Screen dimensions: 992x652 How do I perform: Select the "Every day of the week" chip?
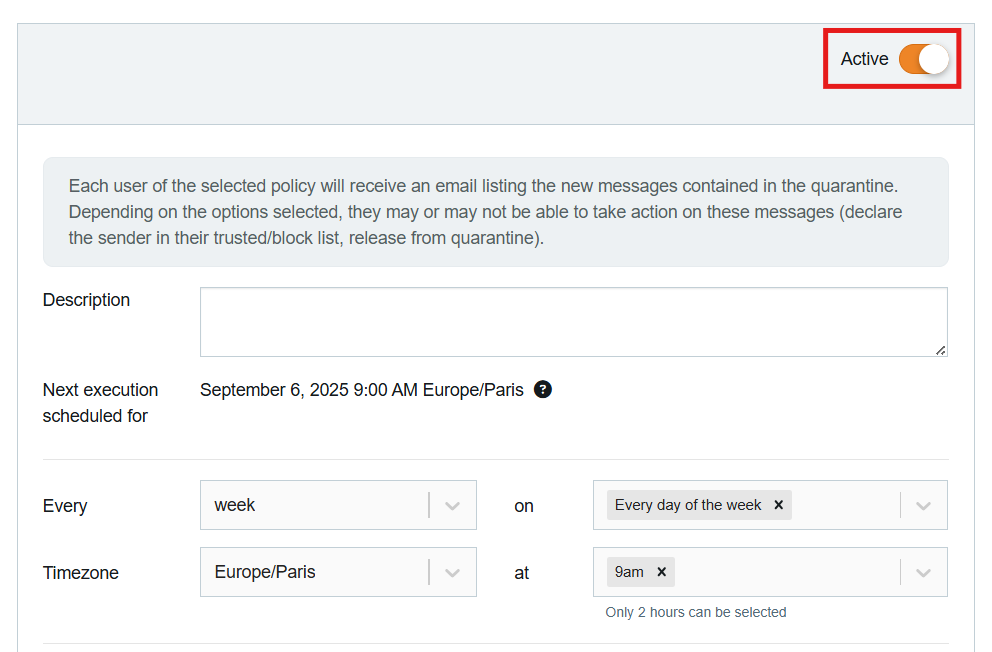pos(690,505)
